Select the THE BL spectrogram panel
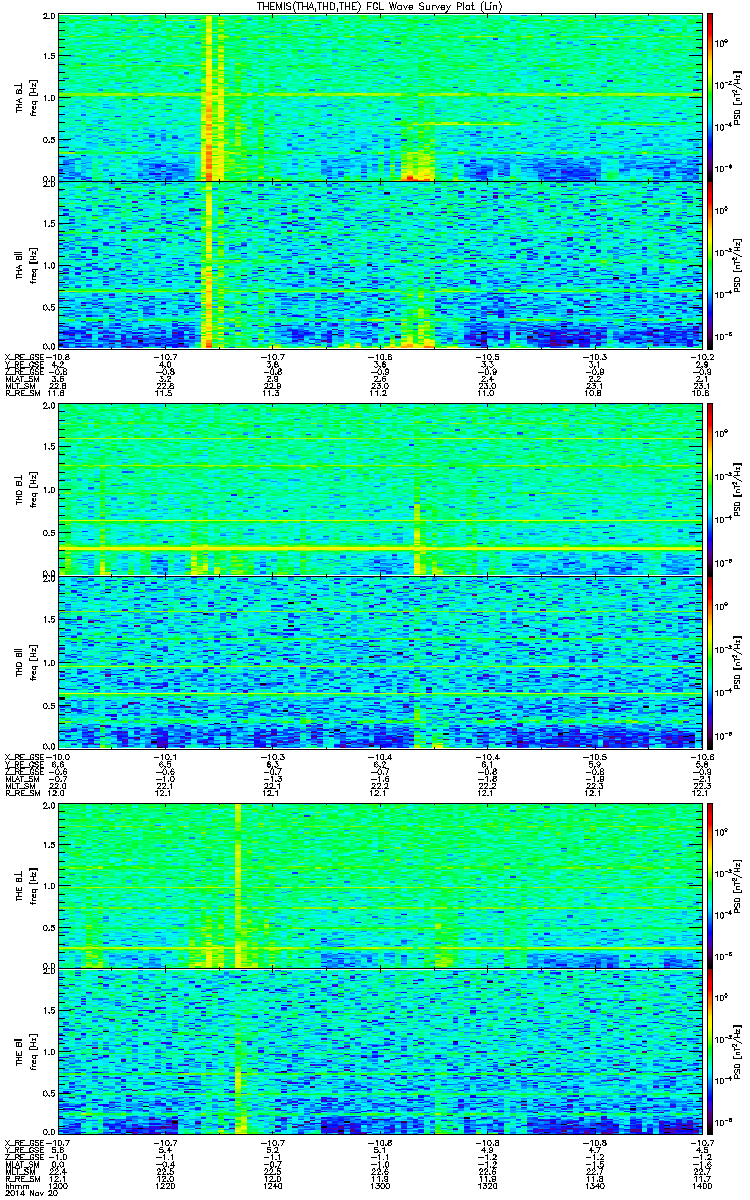The height and width of the screenshot is (1200, 750). pos(380,885)
